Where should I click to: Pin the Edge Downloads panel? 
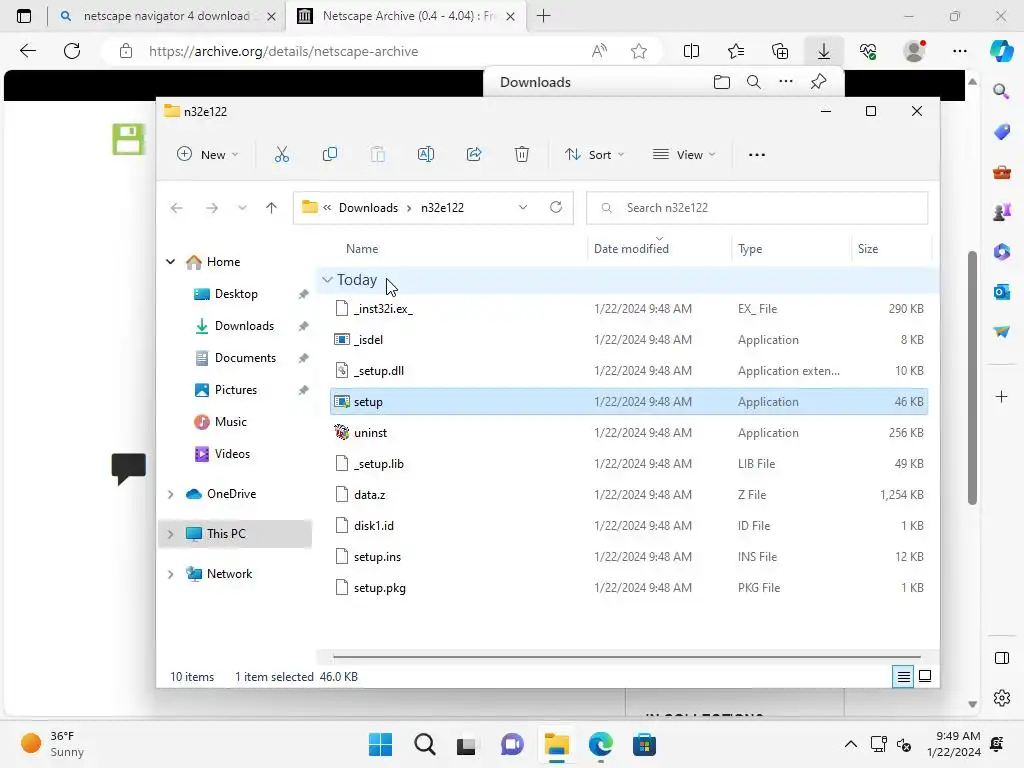tap(818, 82)
